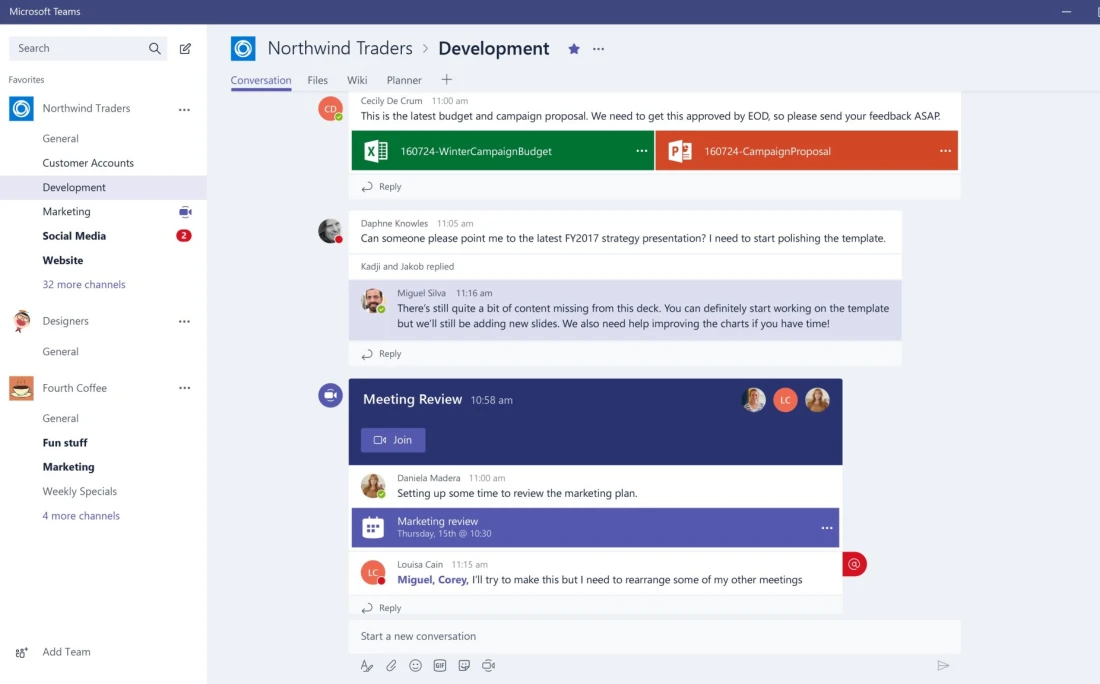
Task: Start a video meeting from the compose toolbar
Action: click(x=489, y=665)
